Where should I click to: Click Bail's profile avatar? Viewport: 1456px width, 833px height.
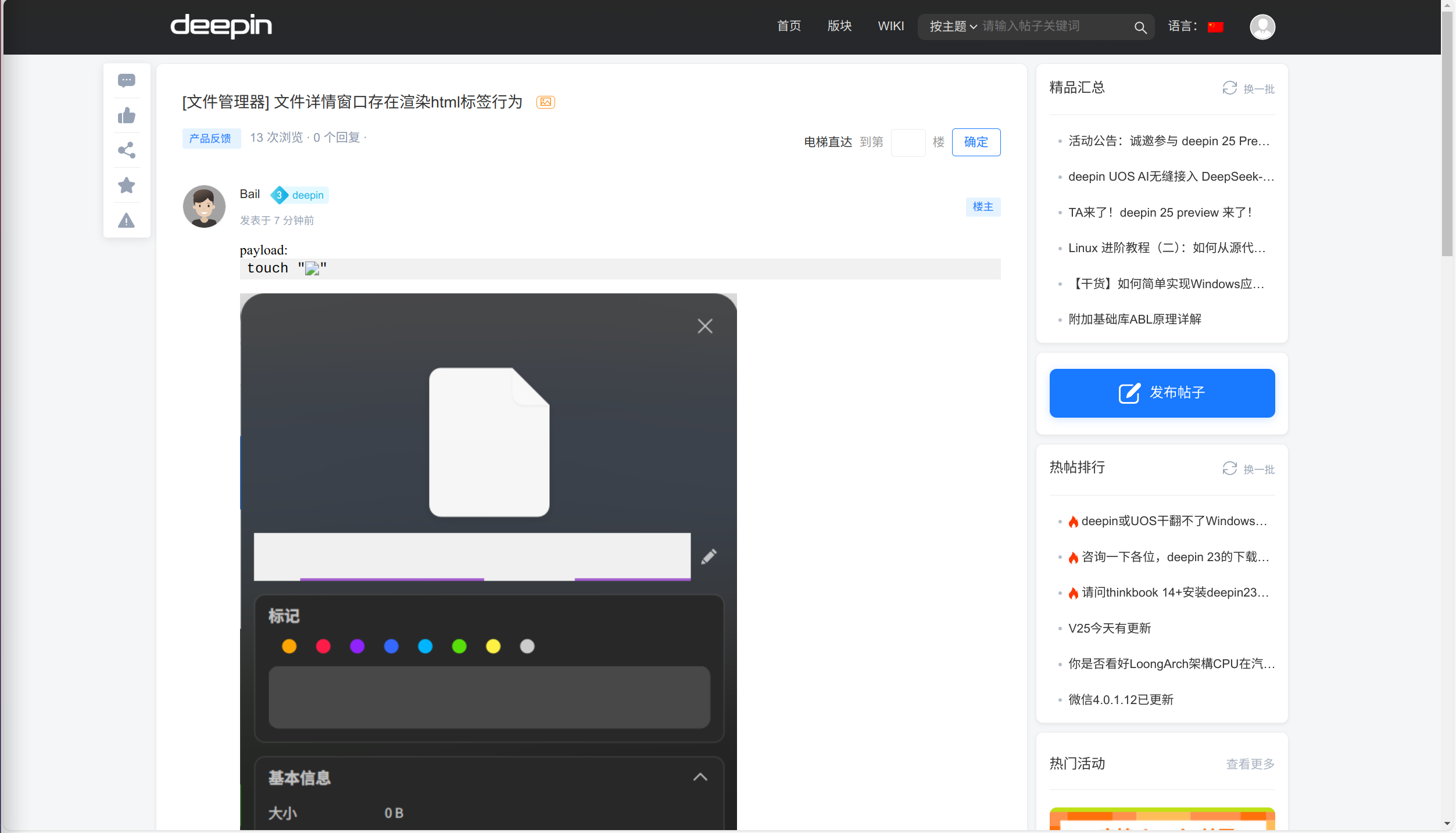(204, 206)
